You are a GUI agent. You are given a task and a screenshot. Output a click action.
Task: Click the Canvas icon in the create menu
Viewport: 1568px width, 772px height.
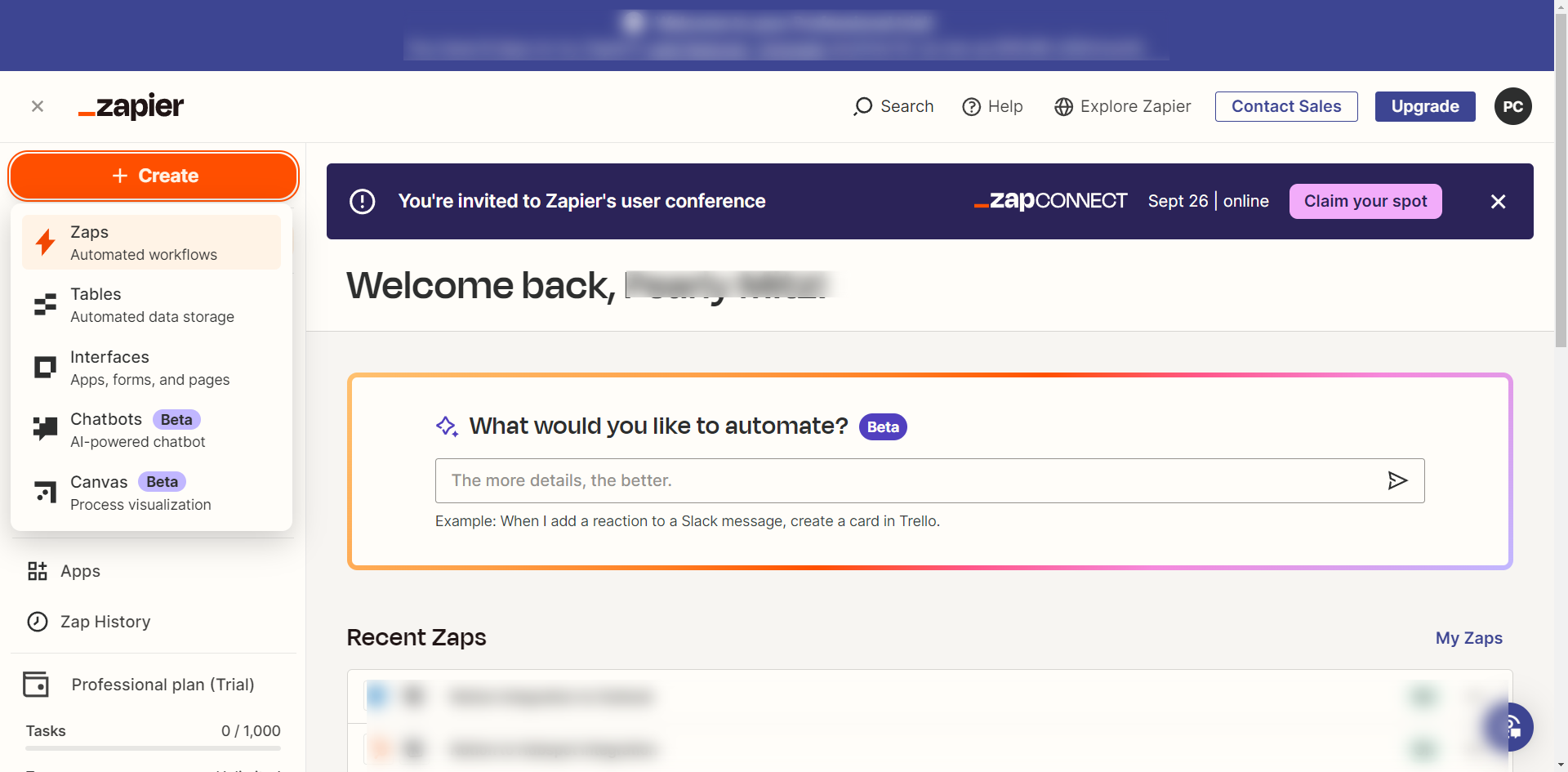pyautogui.click(x=46, y=492)
